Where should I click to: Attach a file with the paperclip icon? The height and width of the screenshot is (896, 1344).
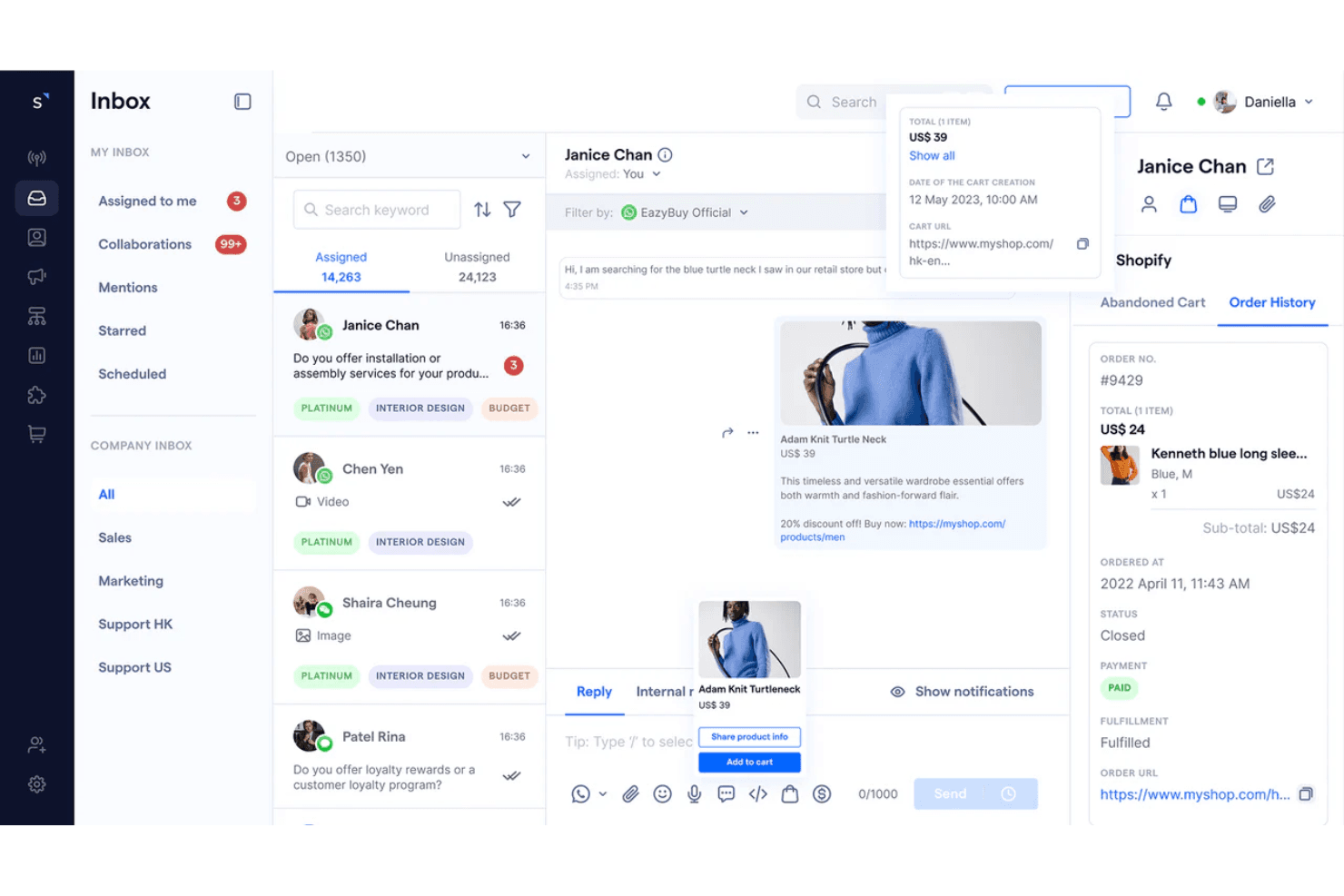click(x=630, y=794)
